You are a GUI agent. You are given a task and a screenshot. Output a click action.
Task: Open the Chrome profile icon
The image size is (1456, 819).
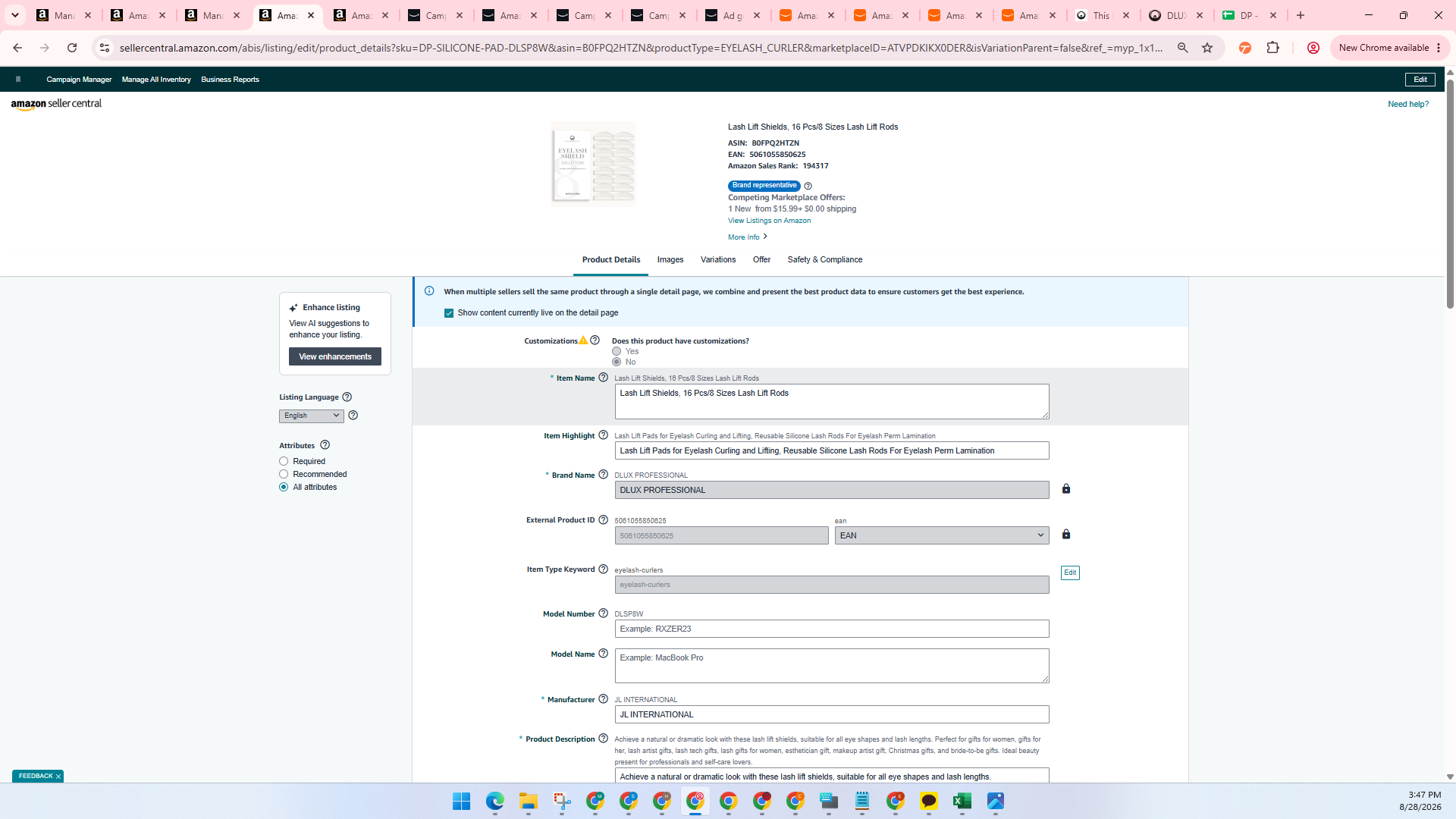point(1313,48)
